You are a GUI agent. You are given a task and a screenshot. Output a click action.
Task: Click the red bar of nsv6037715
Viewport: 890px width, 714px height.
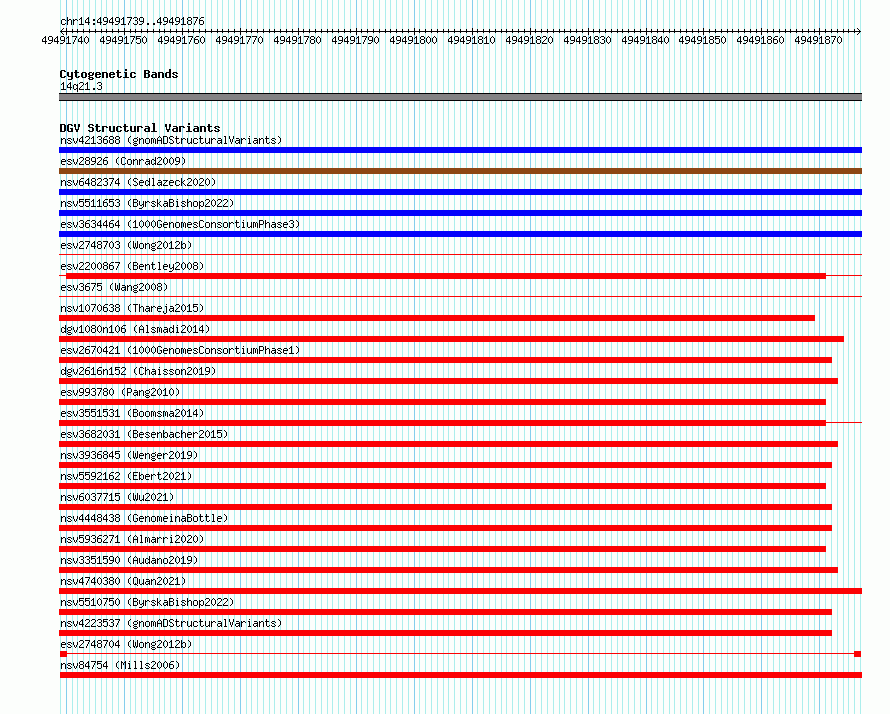tap(446, 507)
